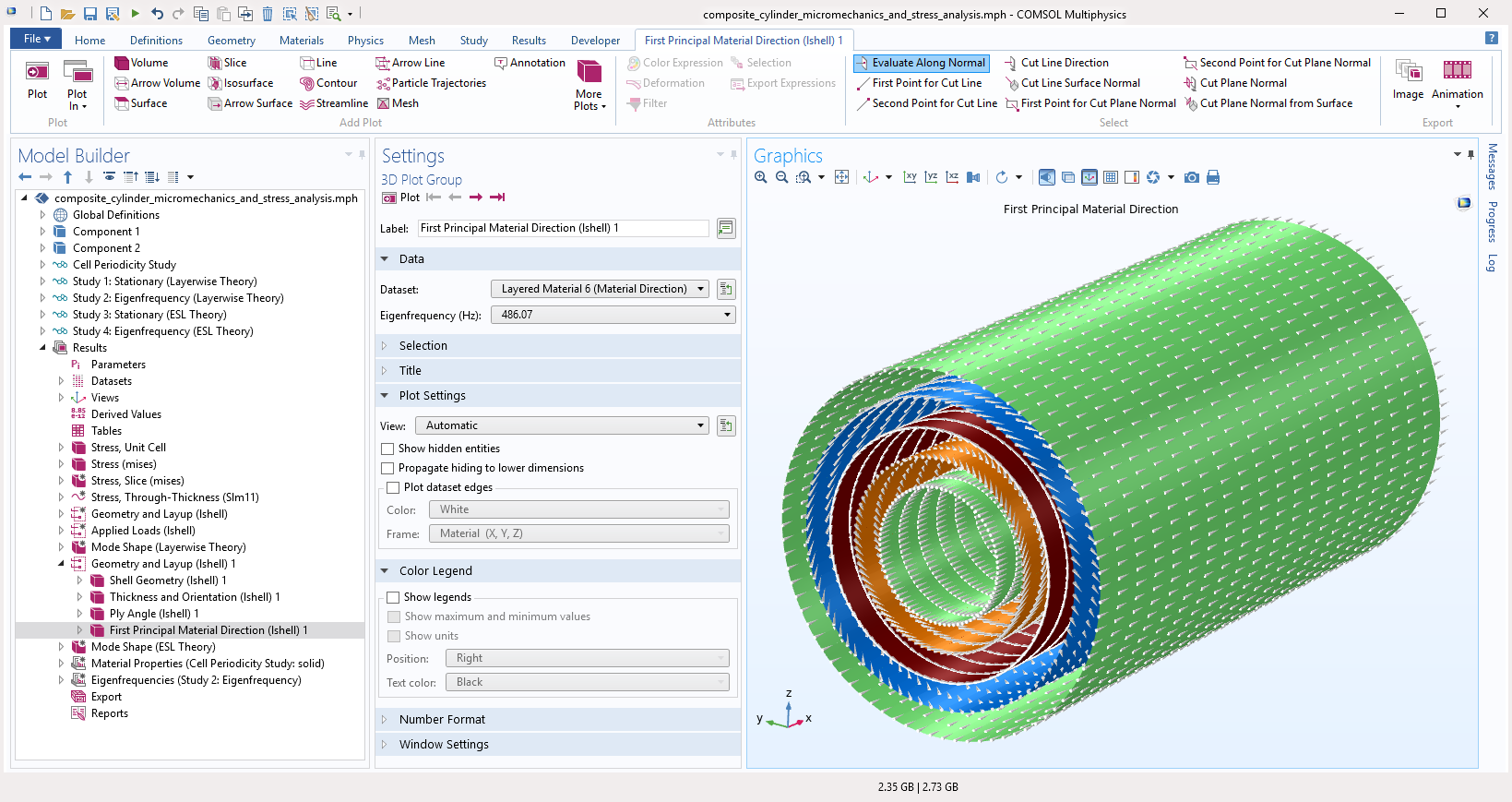Screen dimensions: 1512x802
Task: Toggle Plot dataset edges checkbox
Action: tap(394, 487)
